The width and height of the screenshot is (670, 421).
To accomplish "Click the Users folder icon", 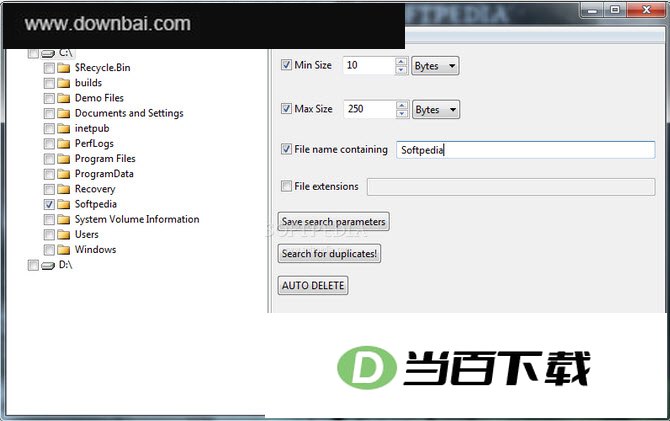I will click(64, 235).
